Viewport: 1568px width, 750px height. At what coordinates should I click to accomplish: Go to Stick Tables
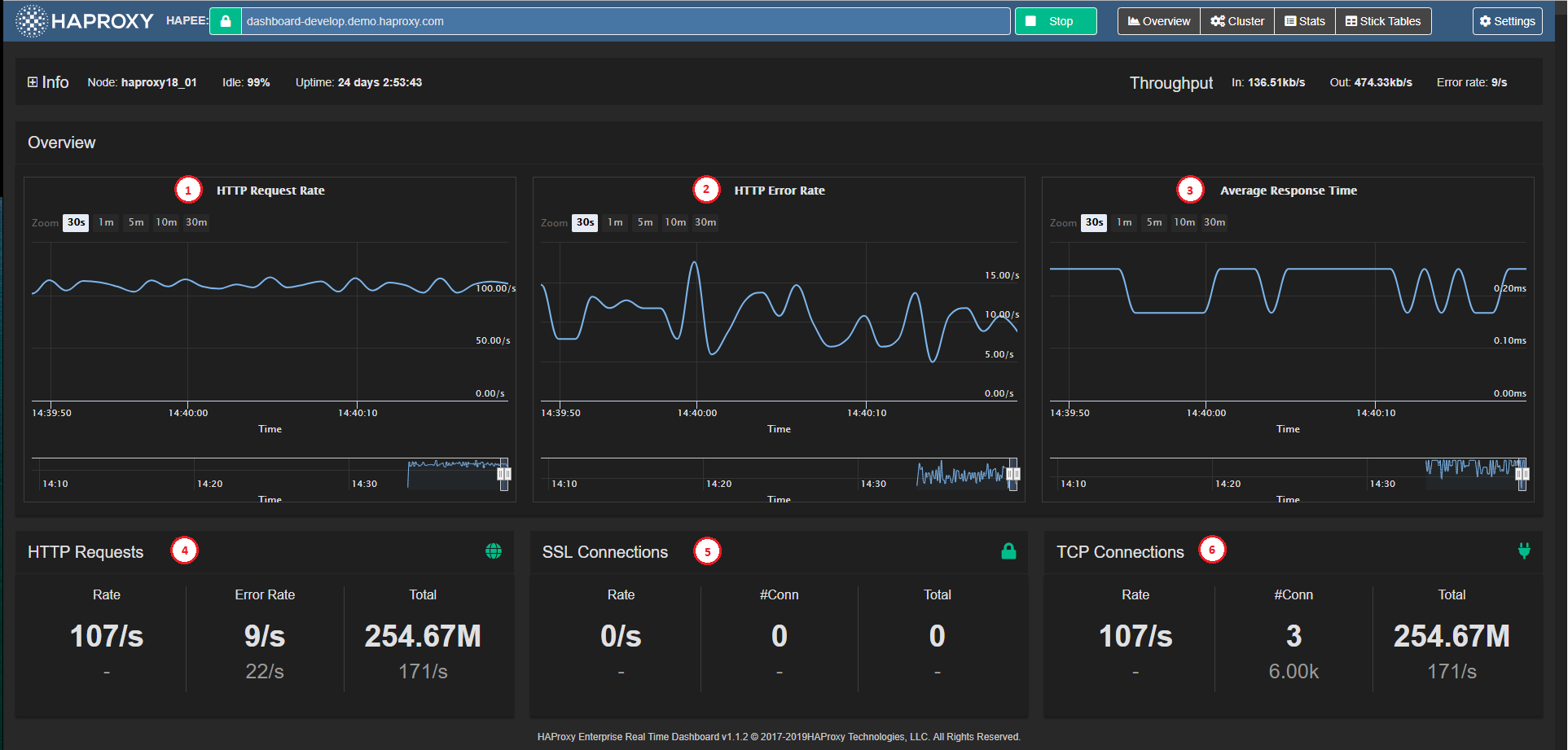click(1383, 21)
